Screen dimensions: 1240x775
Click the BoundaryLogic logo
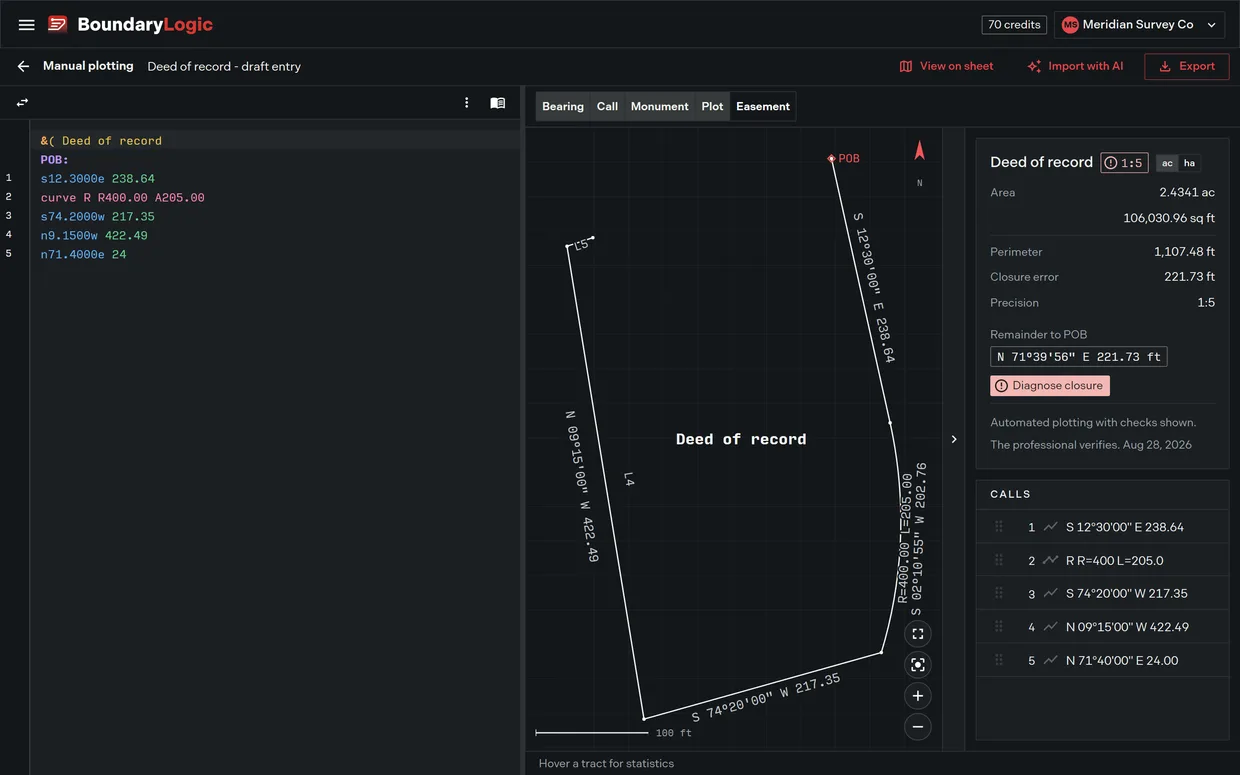(x=131, y=25)
